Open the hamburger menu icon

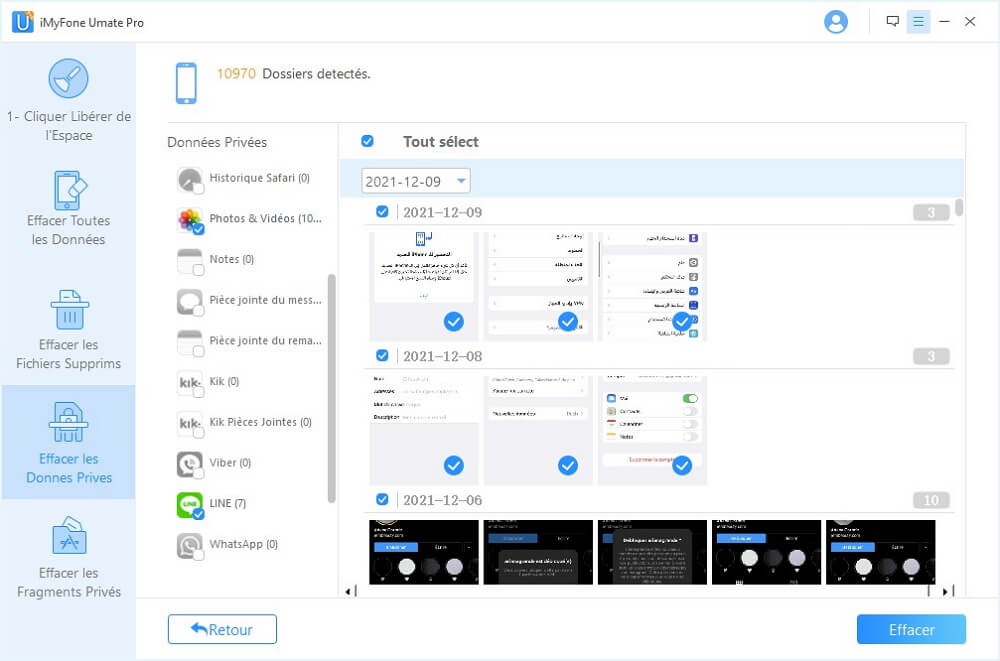(x=918, y=22)
